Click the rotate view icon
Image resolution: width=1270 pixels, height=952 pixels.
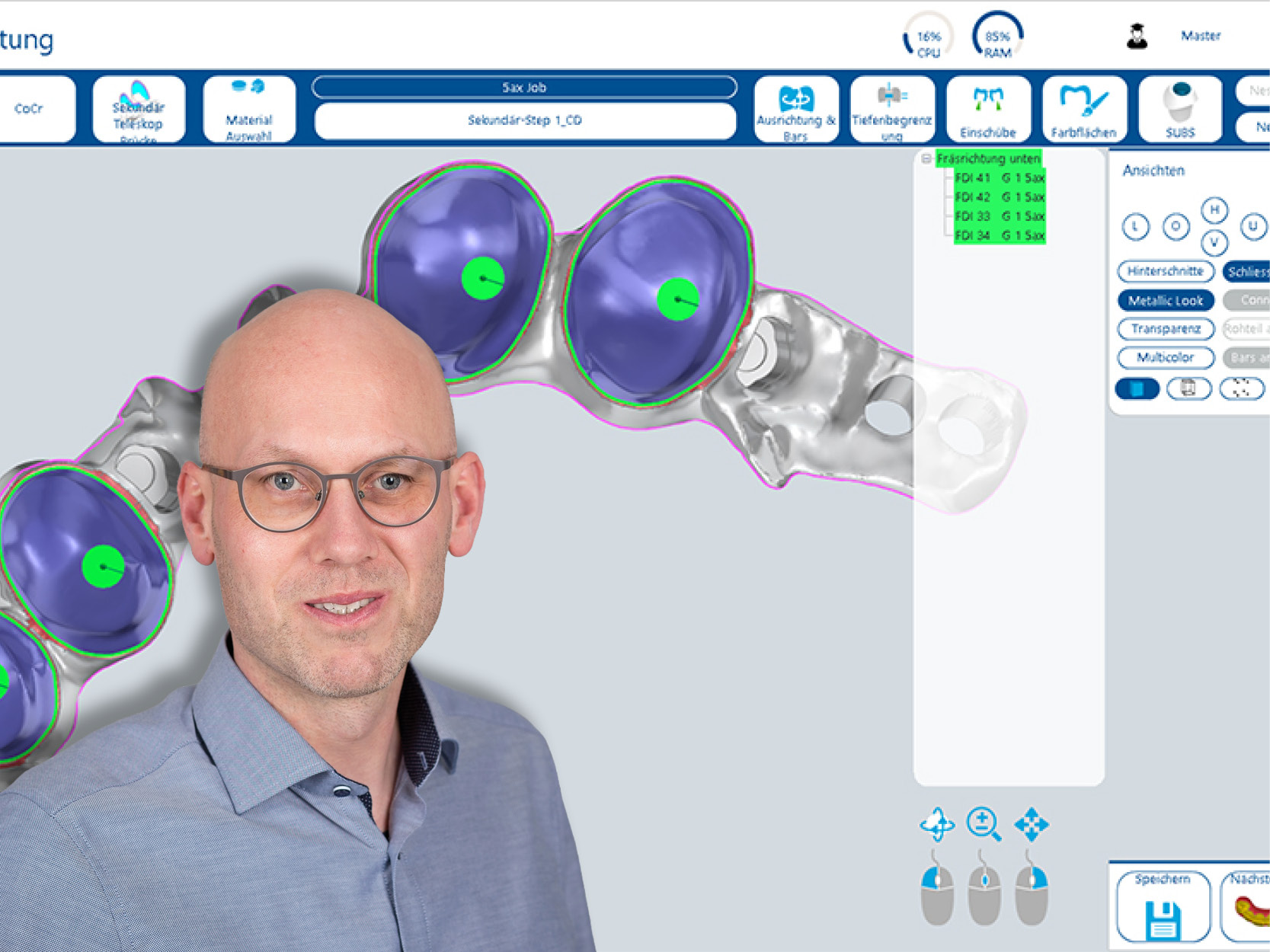937,824
